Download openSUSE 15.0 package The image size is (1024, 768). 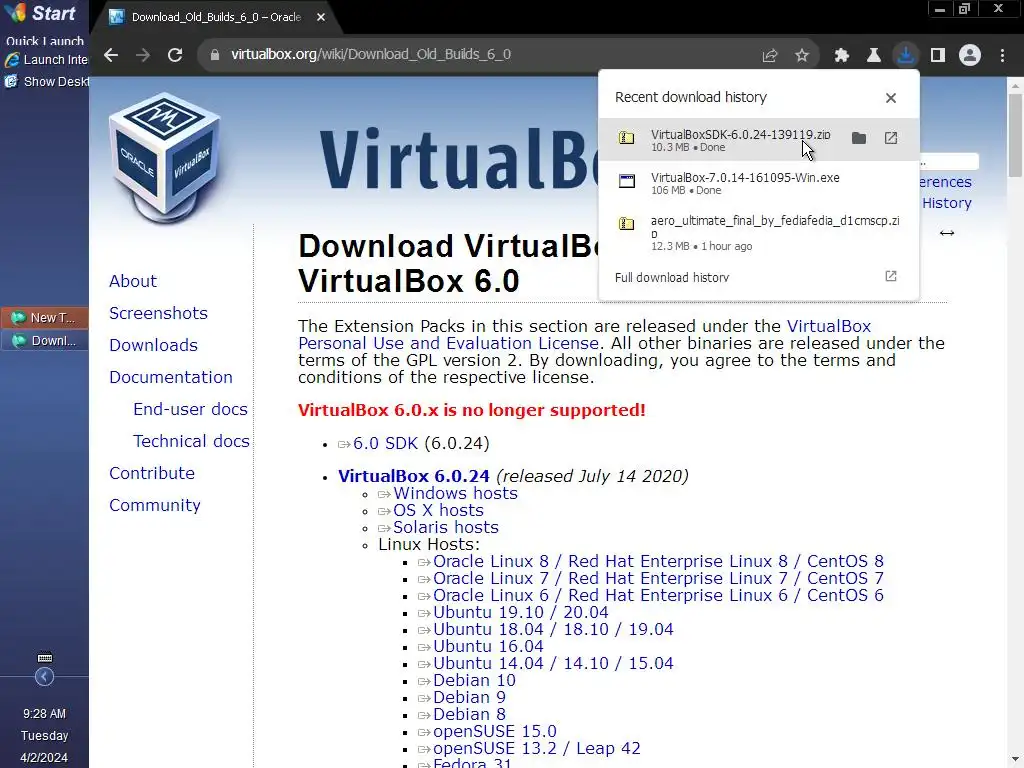pos(494,731)
